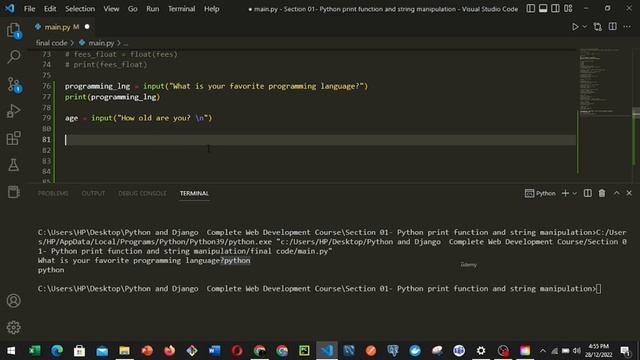
Task: Run Python file with play button
Action: [575, 27]
